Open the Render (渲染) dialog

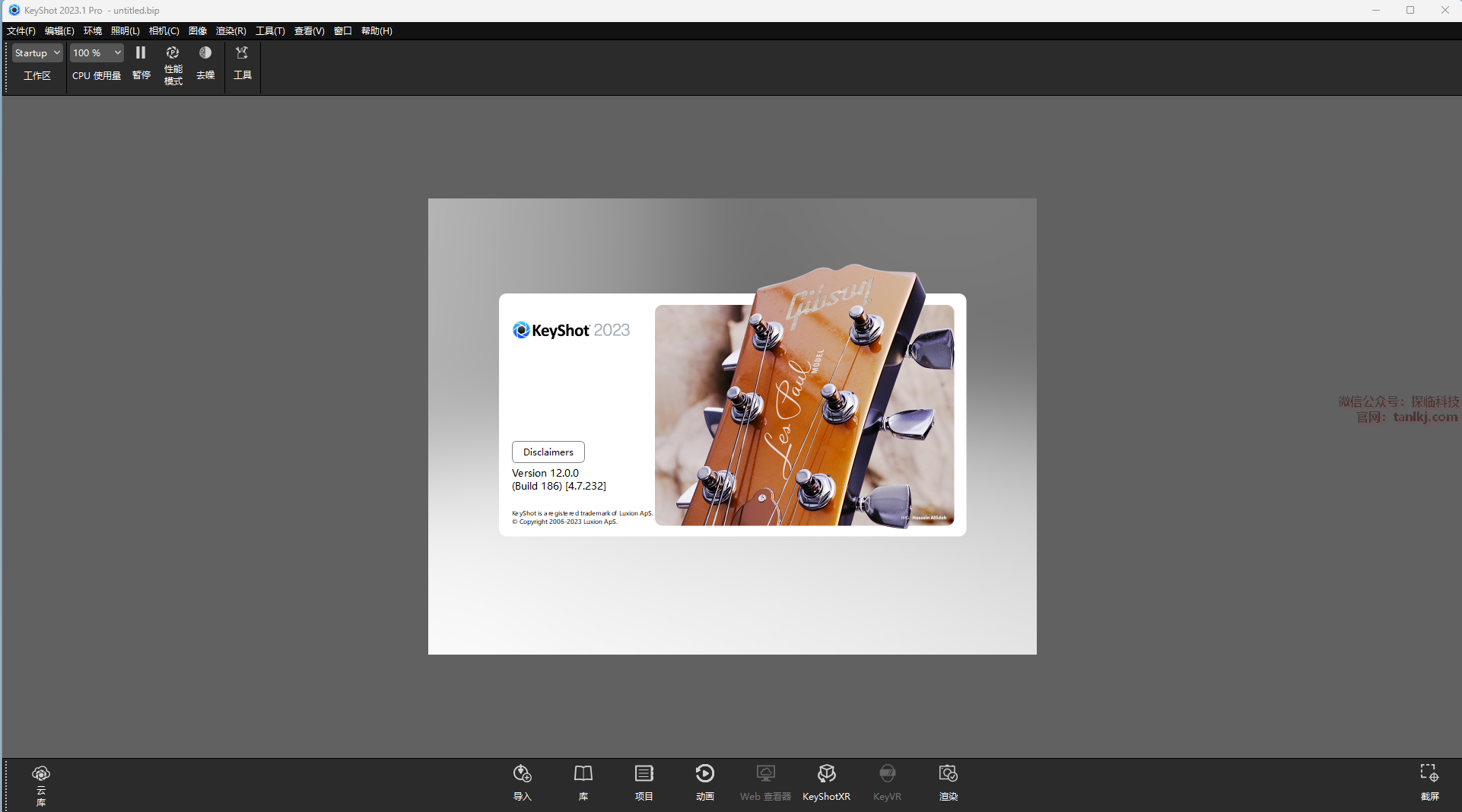coord(948,782)
